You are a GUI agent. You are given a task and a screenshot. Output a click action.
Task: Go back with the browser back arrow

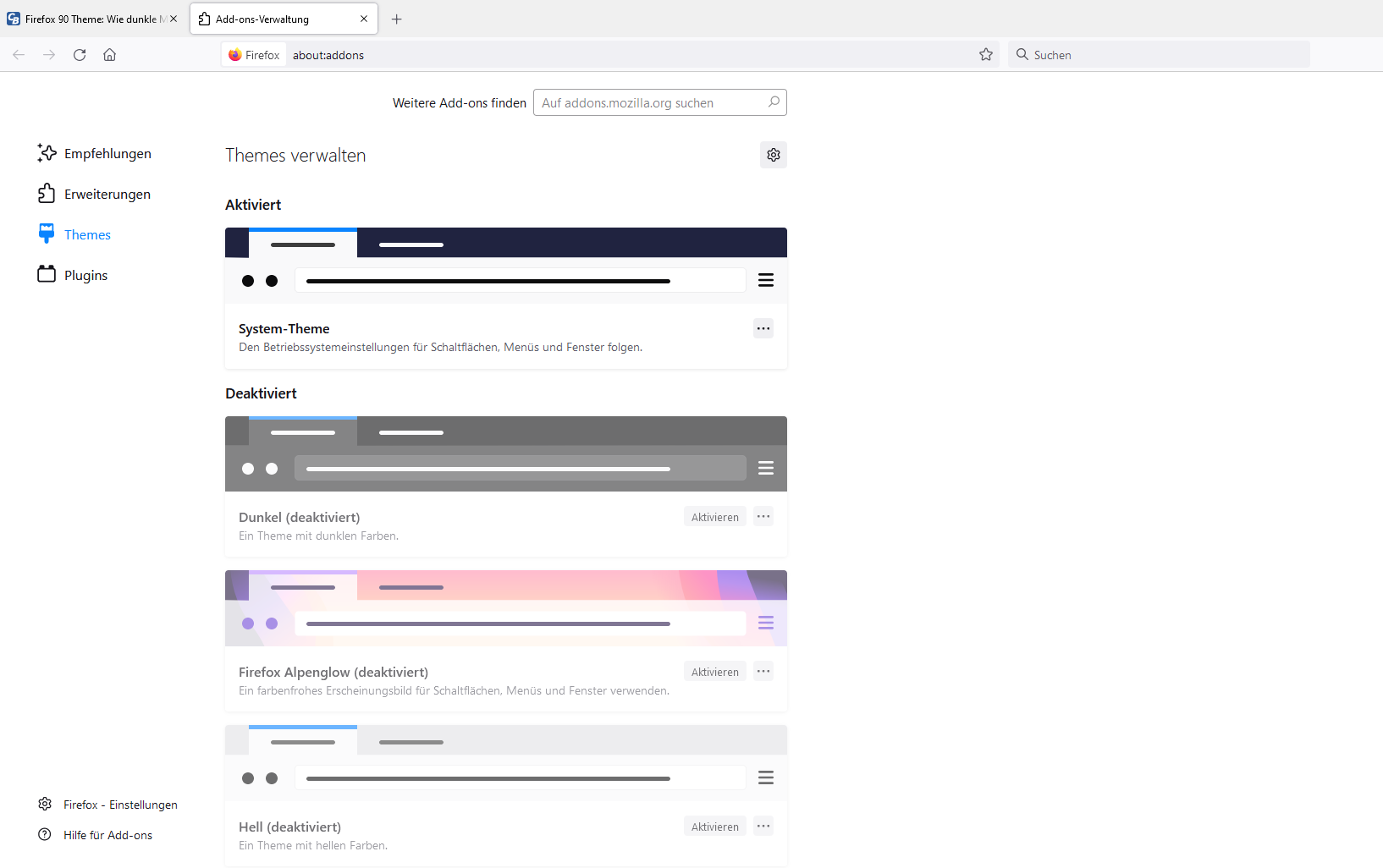point(19,55)
